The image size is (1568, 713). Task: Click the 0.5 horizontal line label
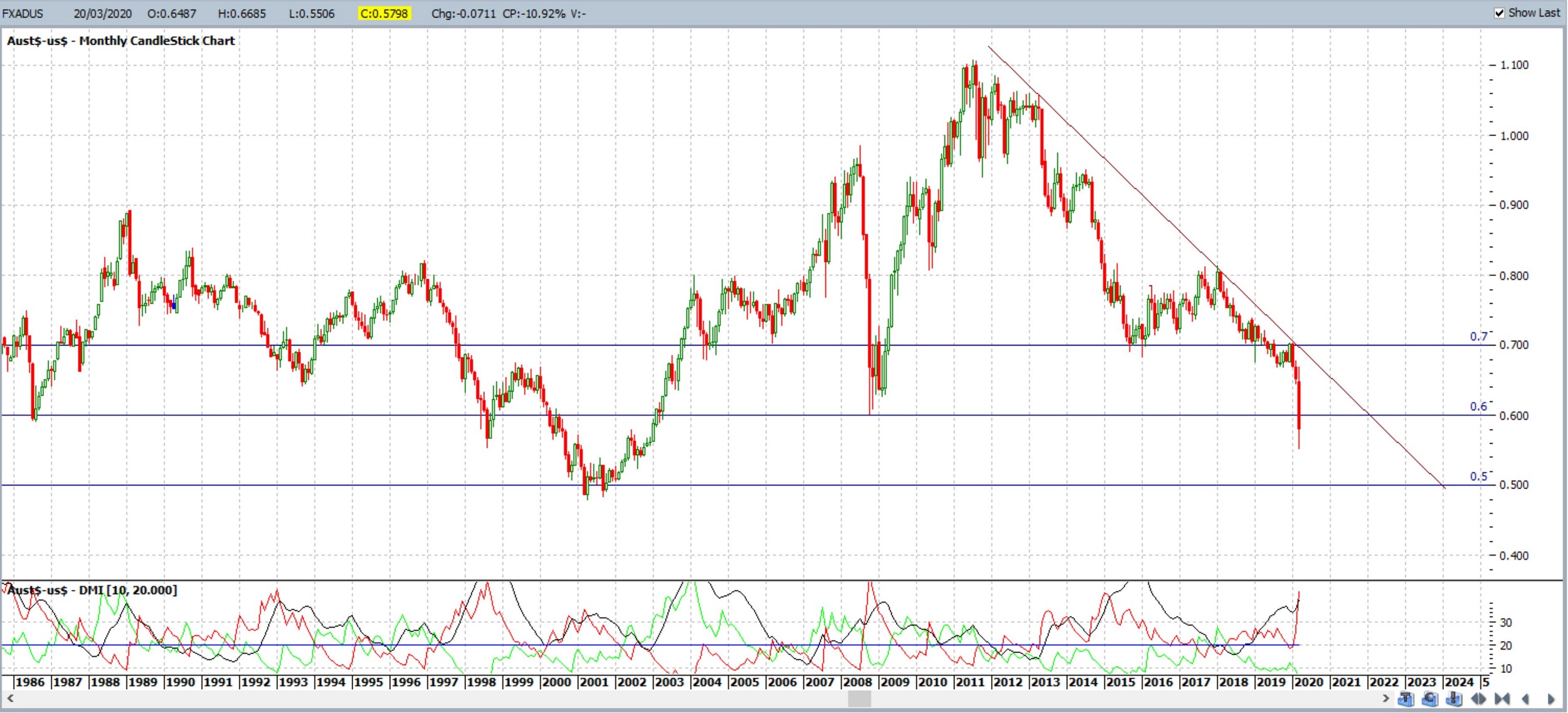click(1478, 477)
